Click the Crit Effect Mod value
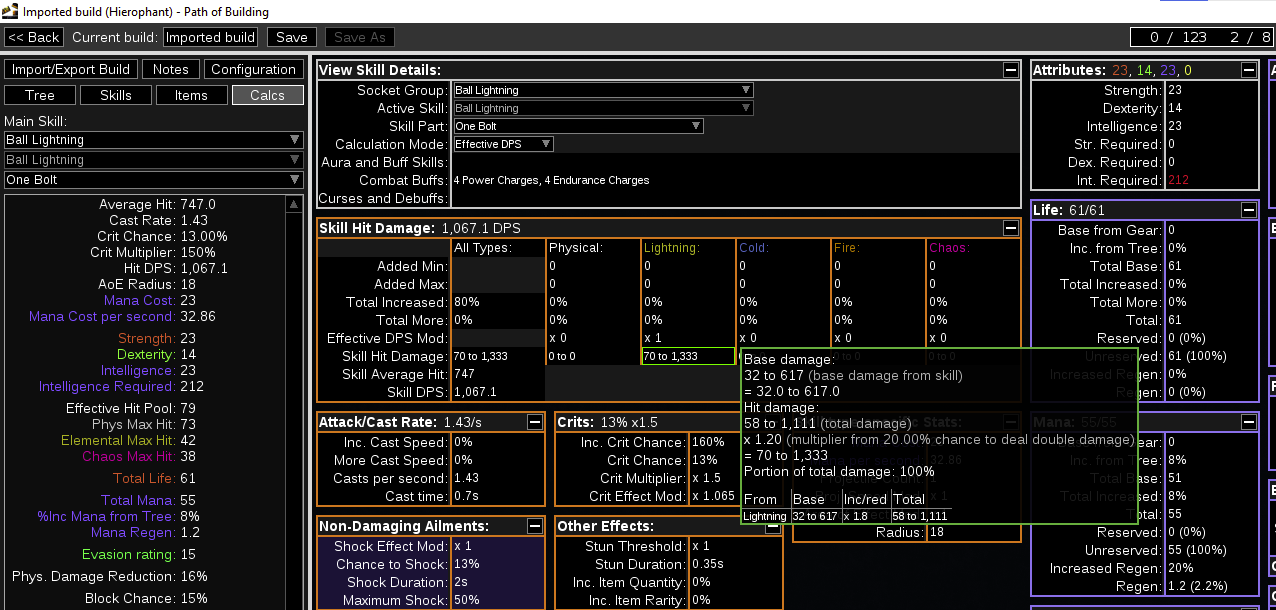 (713, 496)
